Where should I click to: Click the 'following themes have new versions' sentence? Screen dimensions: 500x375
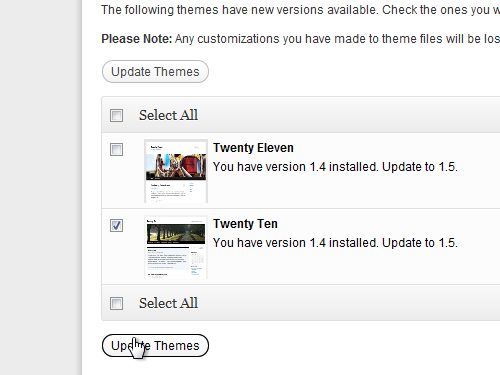(301, 10)
